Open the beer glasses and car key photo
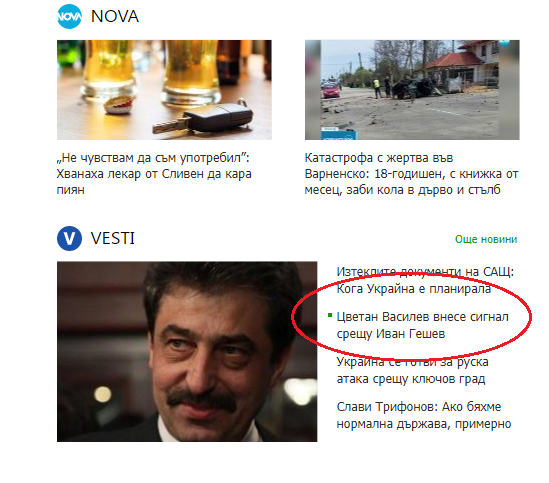 click(164, 90)
